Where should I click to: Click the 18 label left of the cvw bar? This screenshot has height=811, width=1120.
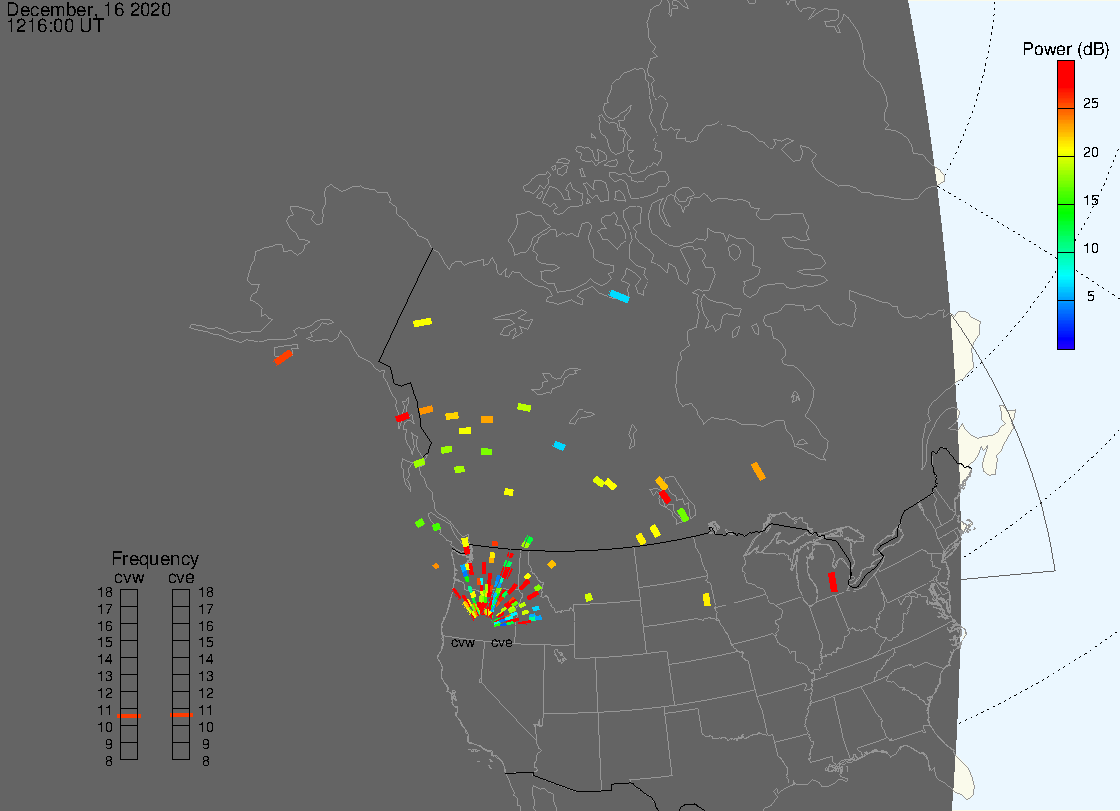click(x=105, y=592)
